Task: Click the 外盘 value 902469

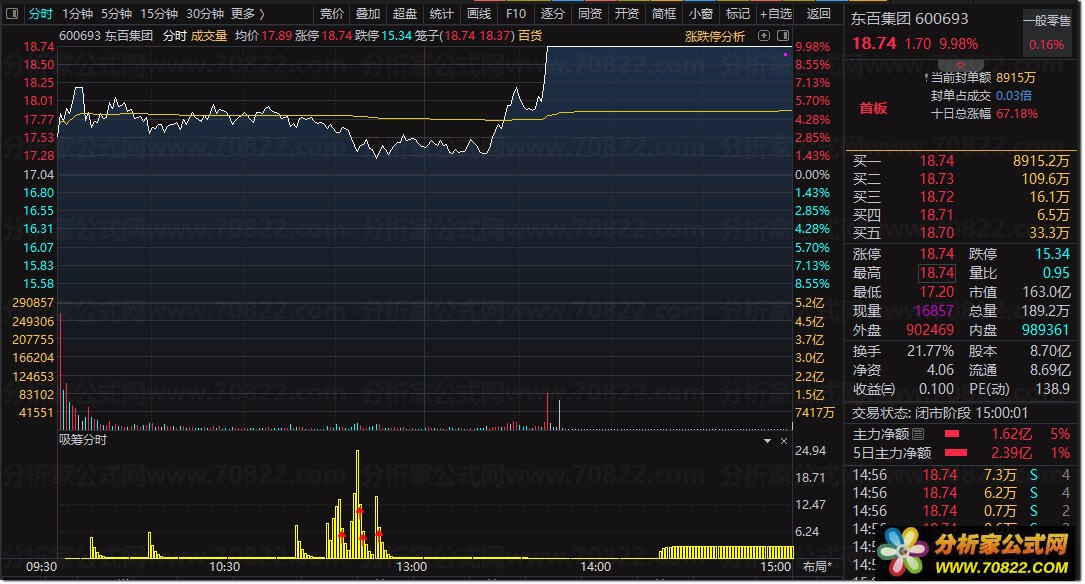Action: tap(930, 330)
